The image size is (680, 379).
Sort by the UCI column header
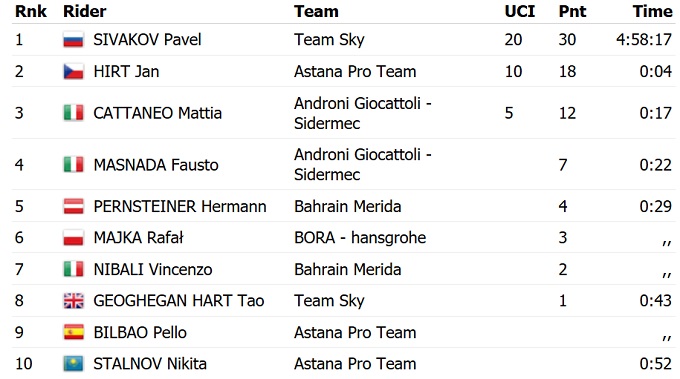[x=520, y=11]
